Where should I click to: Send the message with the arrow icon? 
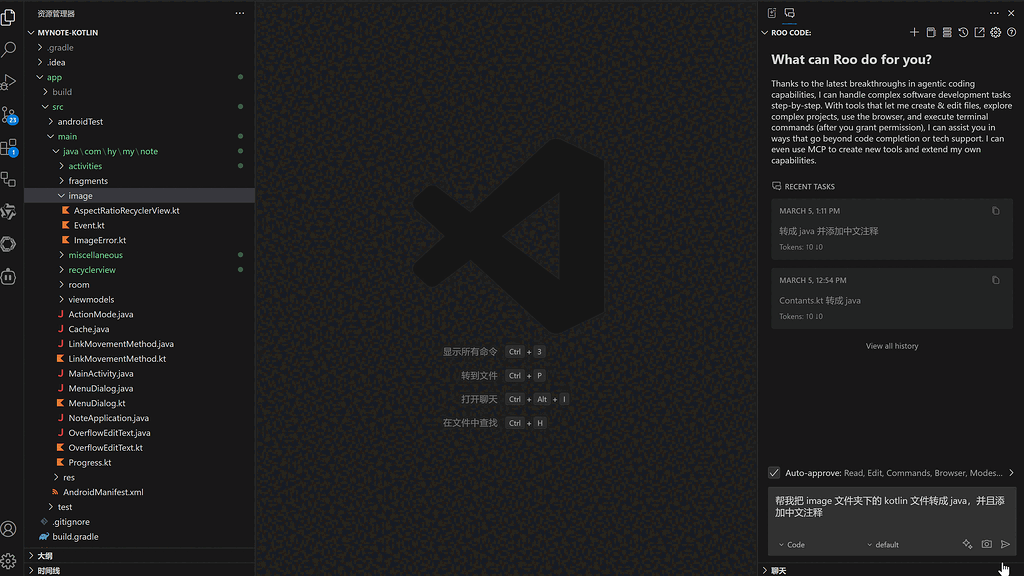(x=1006, y=544)
